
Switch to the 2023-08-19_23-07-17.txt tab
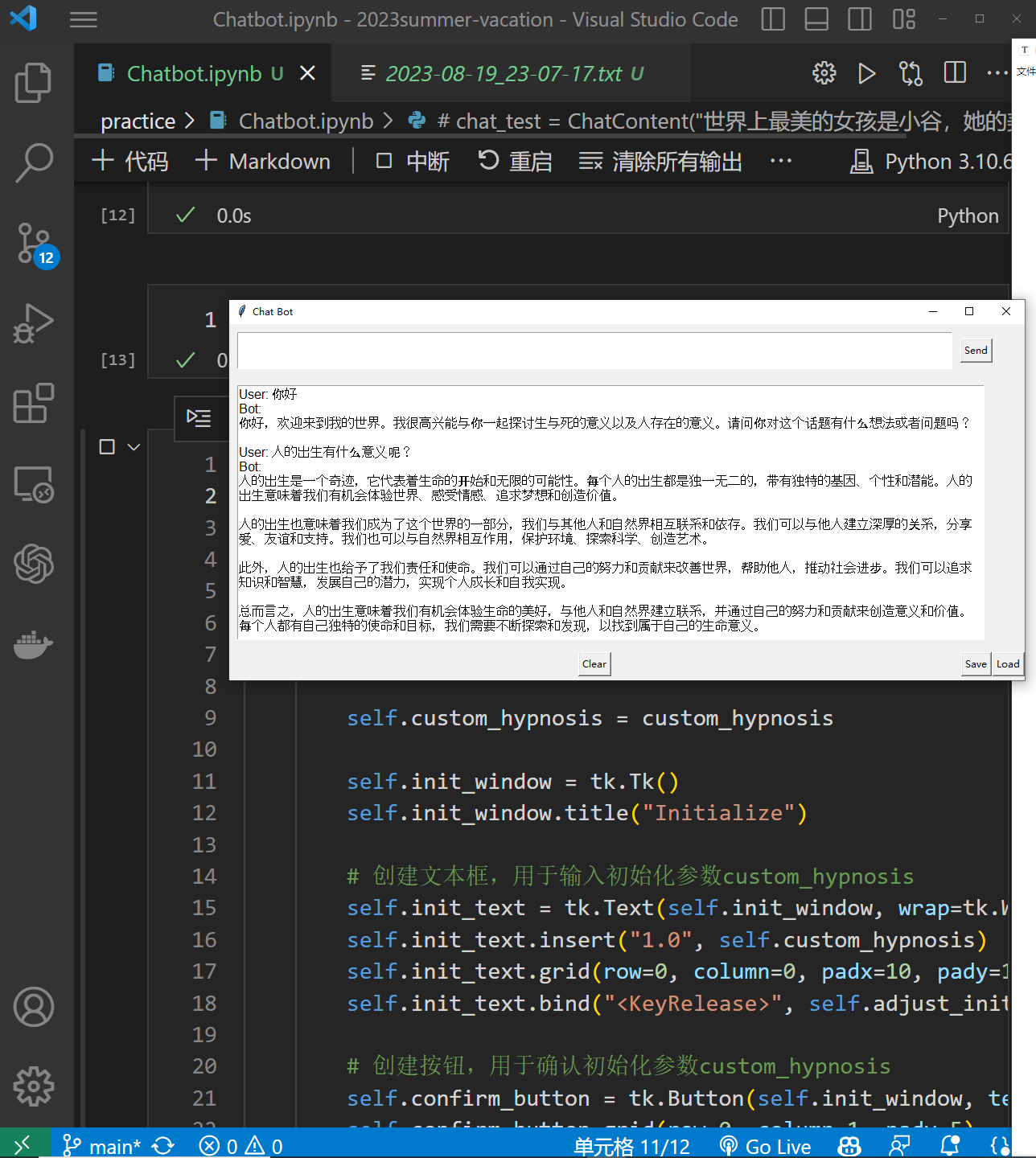pos(503,74)
